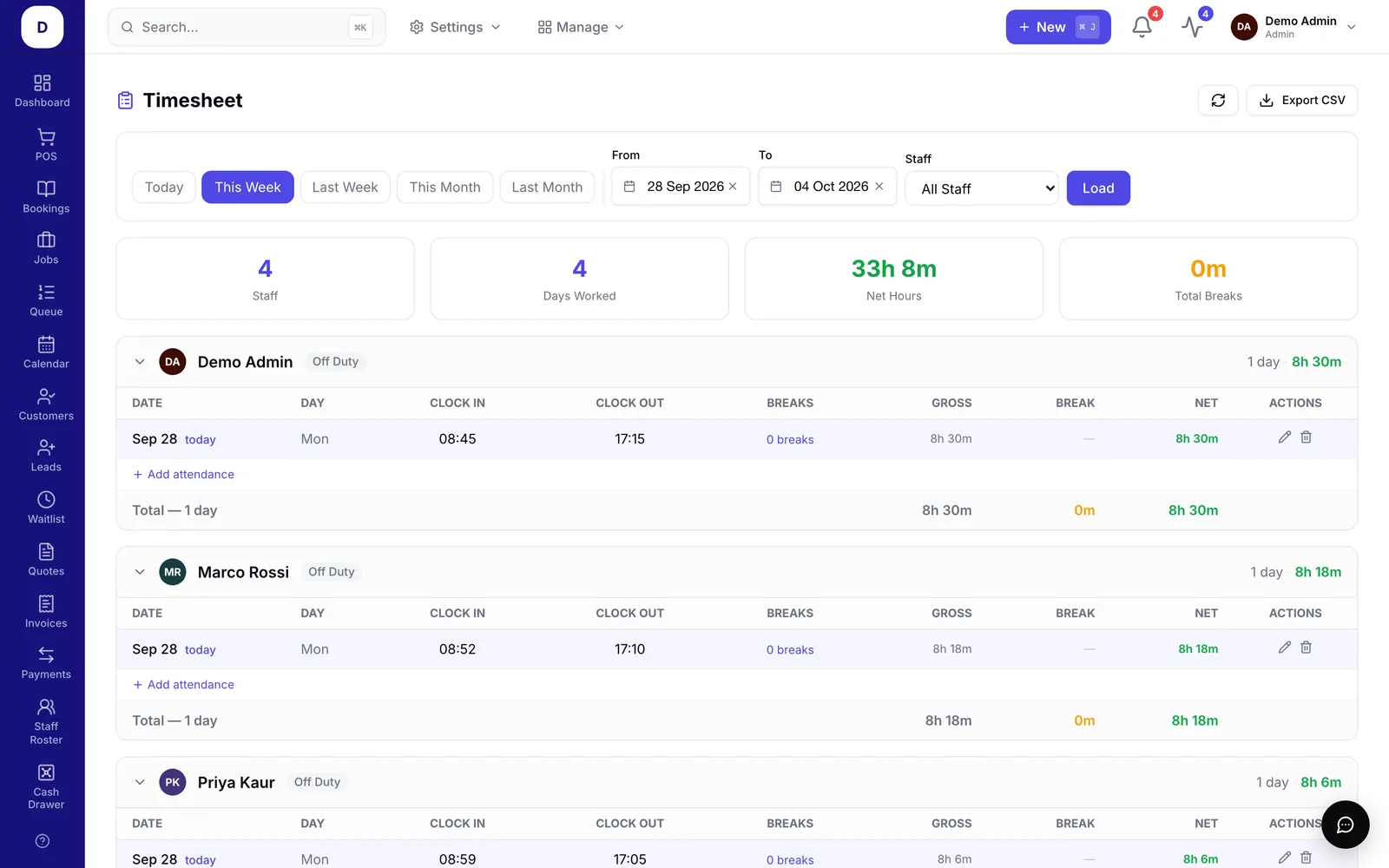Click the Load button
1389x868 pixels.
coord(1098,188)
